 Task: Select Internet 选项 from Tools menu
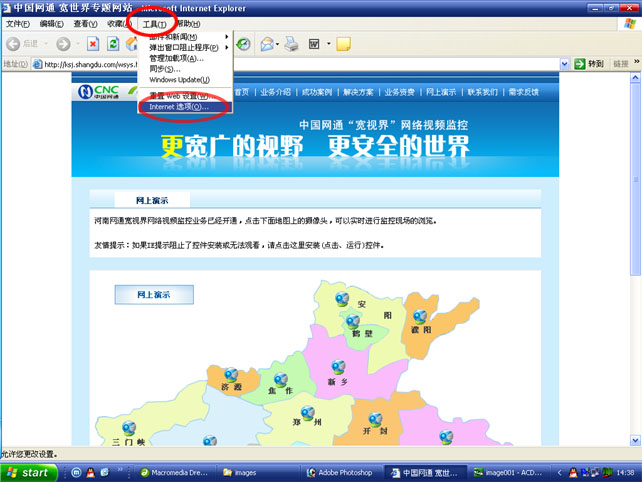[175, 106]
